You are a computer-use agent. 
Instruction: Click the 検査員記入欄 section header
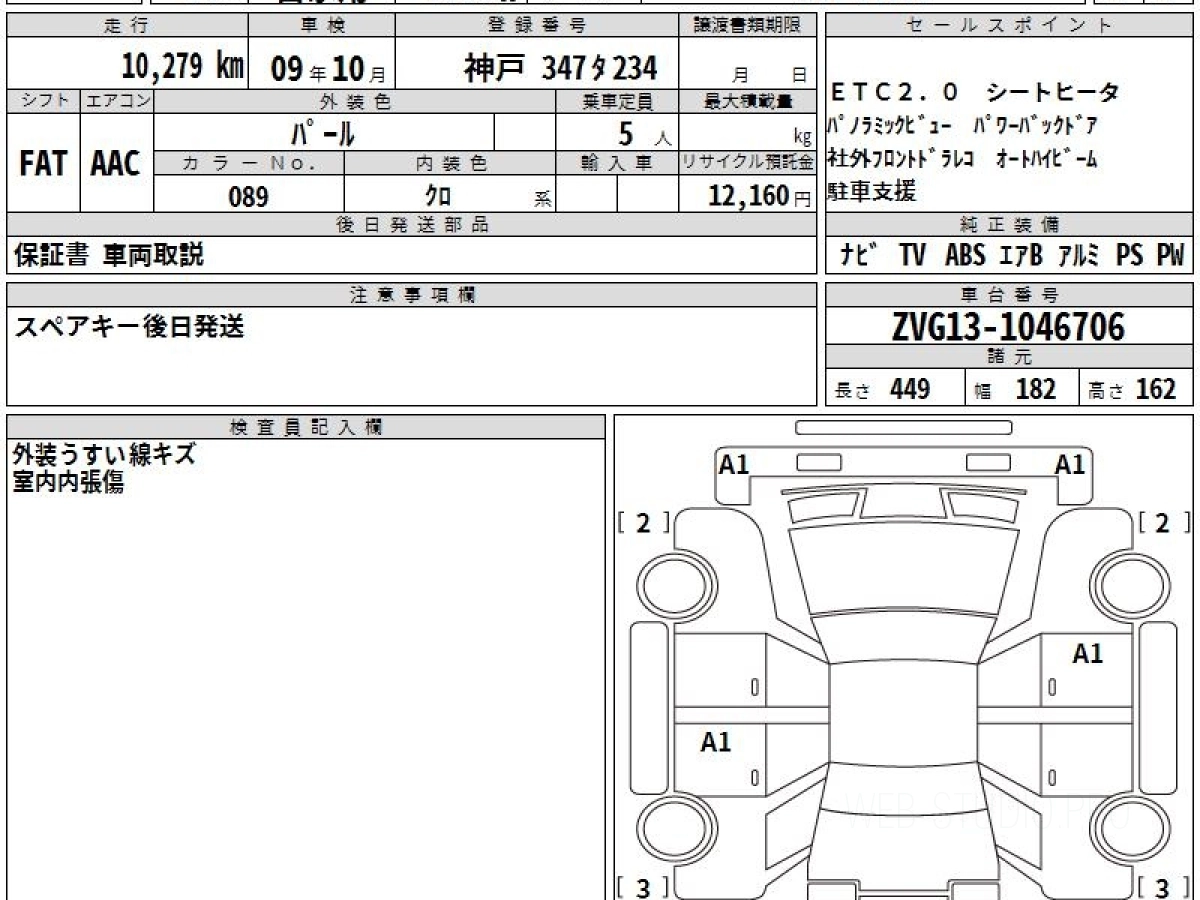tap(306, 427)
